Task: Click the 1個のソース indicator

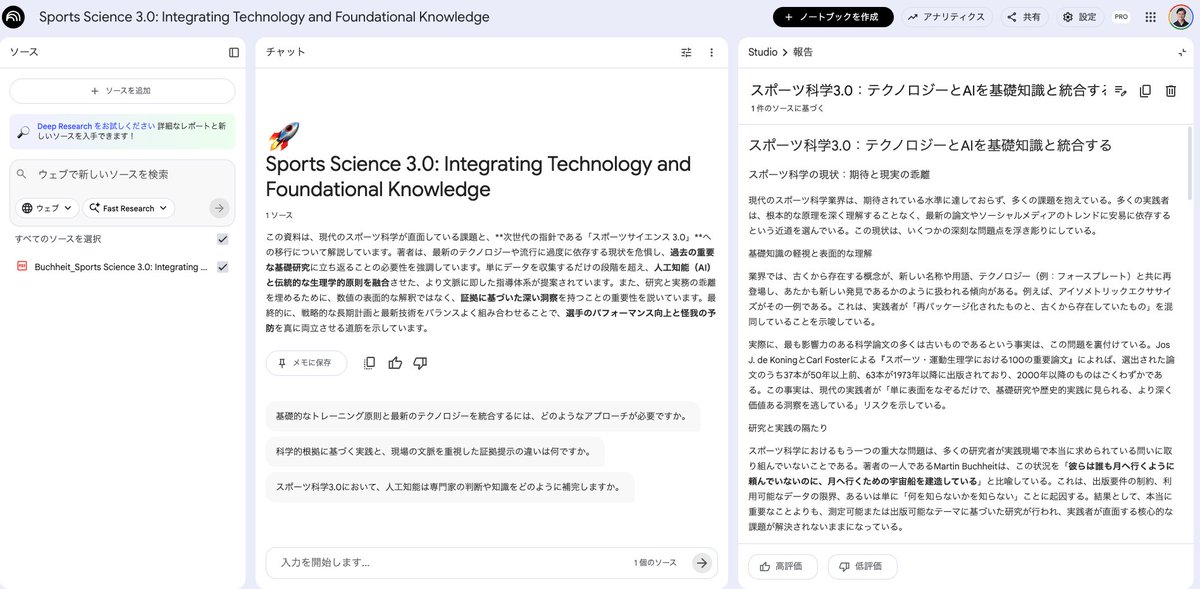Action: pos(655,563)
